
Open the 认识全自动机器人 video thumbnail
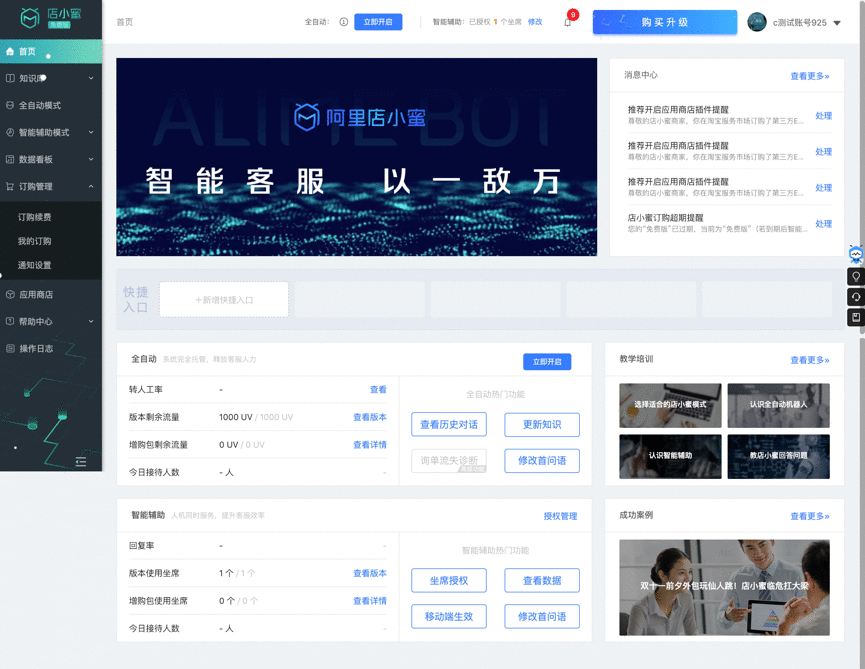[x=778, y=405]
